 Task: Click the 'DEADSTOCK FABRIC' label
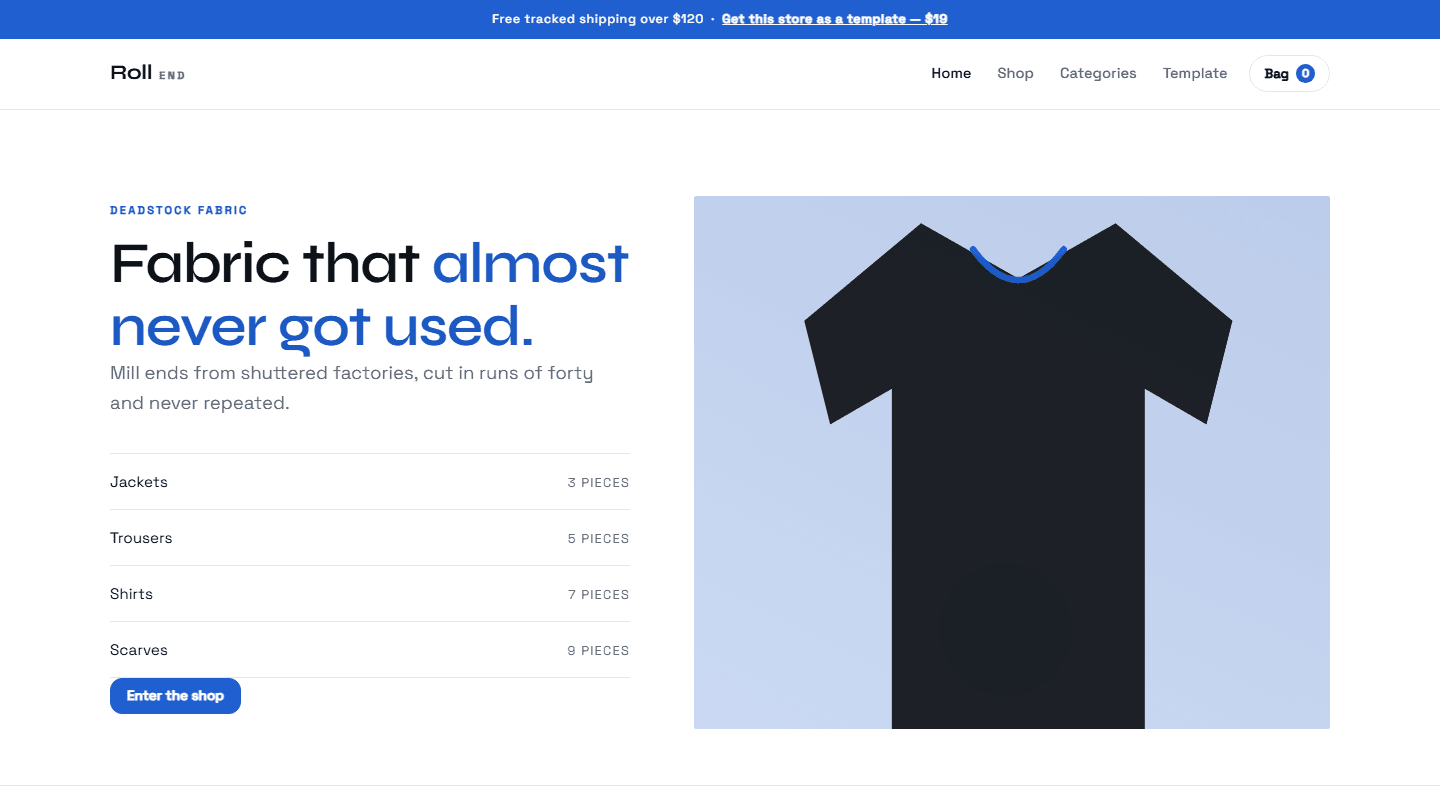(179, 211)
